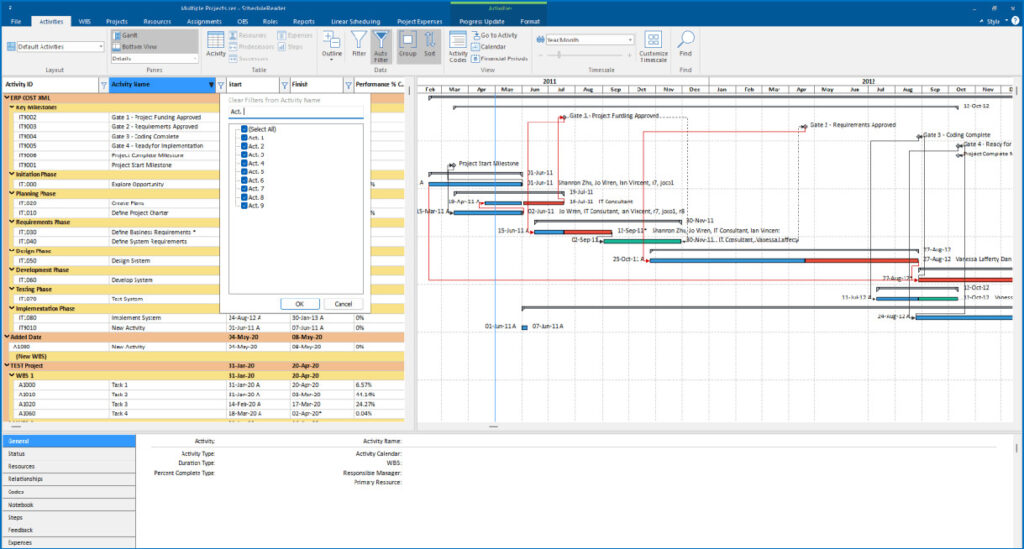Open the Details pane dropdown

click(x=195, y=59)
